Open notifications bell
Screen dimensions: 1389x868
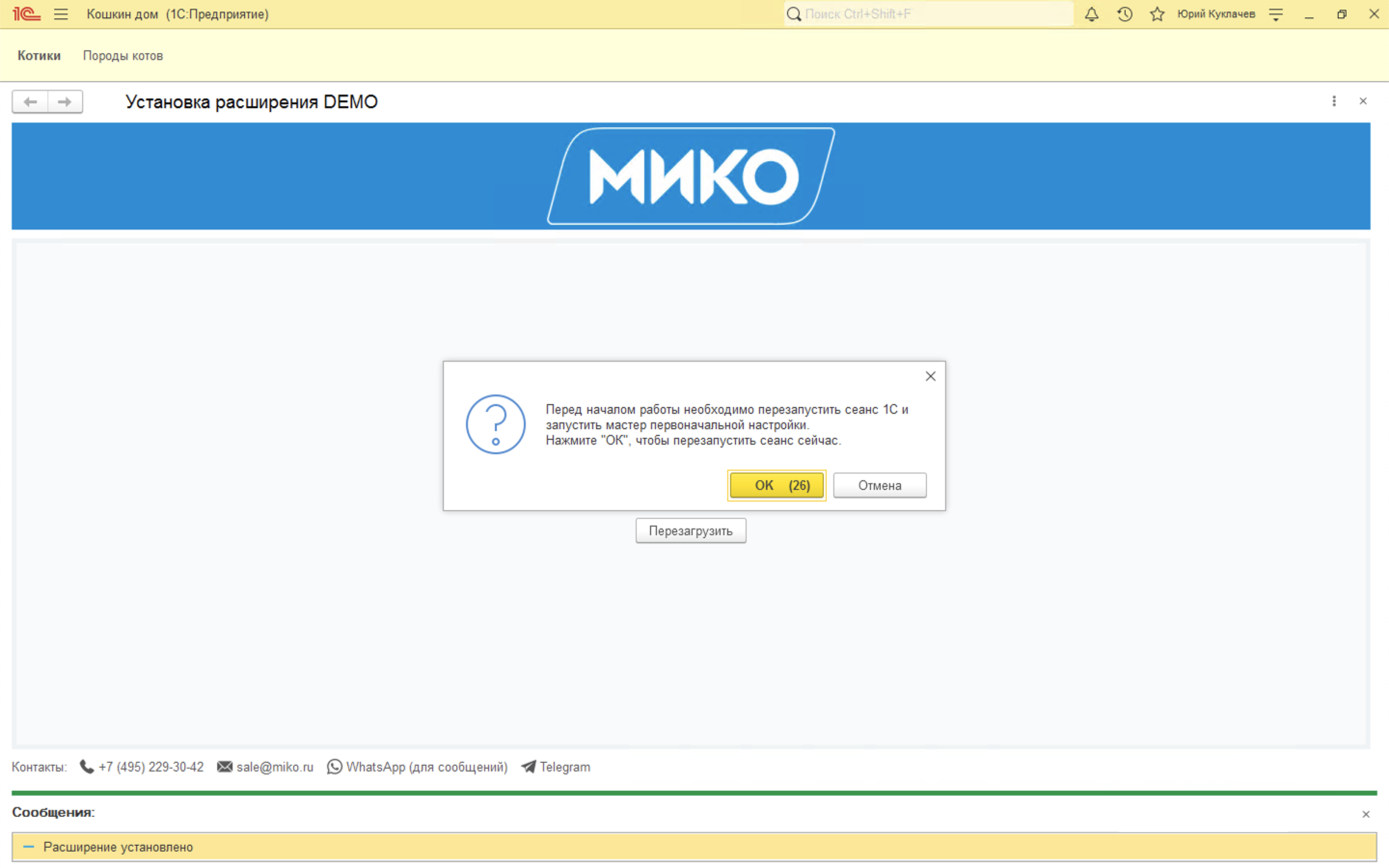tap(1092, 14)
